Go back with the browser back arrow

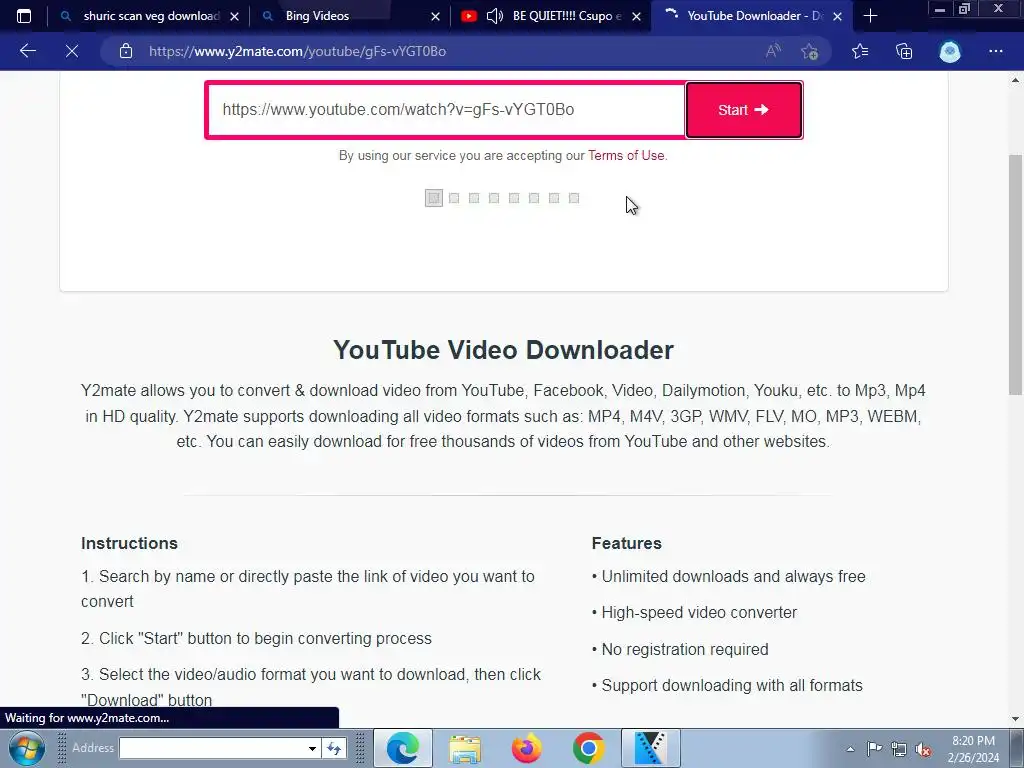point(27,51)
